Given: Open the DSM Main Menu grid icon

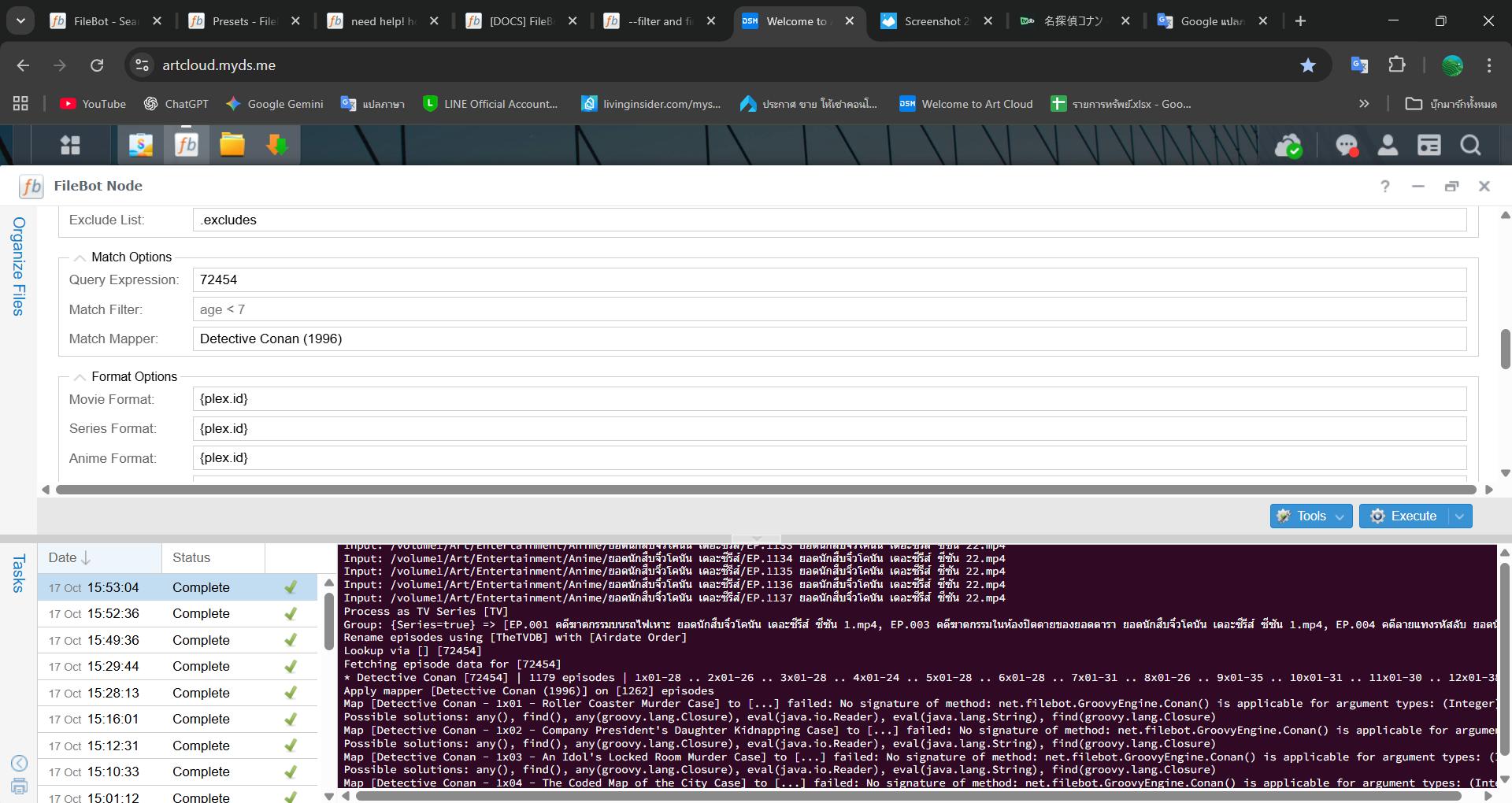Looking at the screenshot, I should pyautogui.click(x=71, y=145).
